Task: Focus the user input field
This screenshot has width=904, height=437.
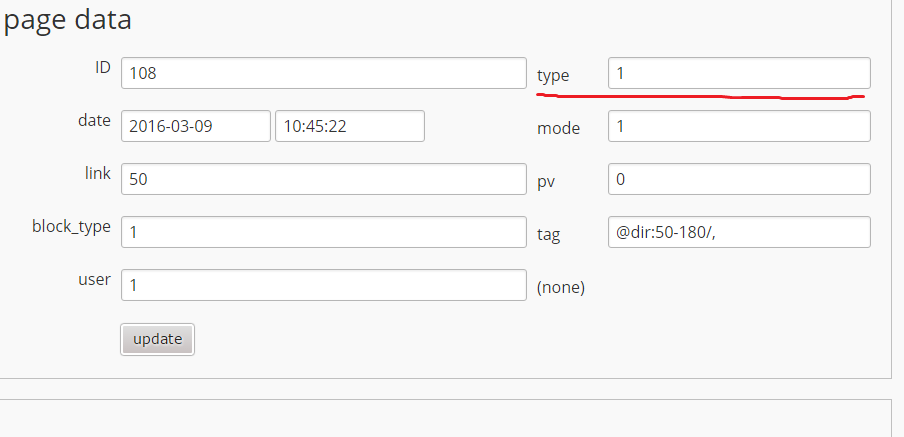Action: click(323, 285)
